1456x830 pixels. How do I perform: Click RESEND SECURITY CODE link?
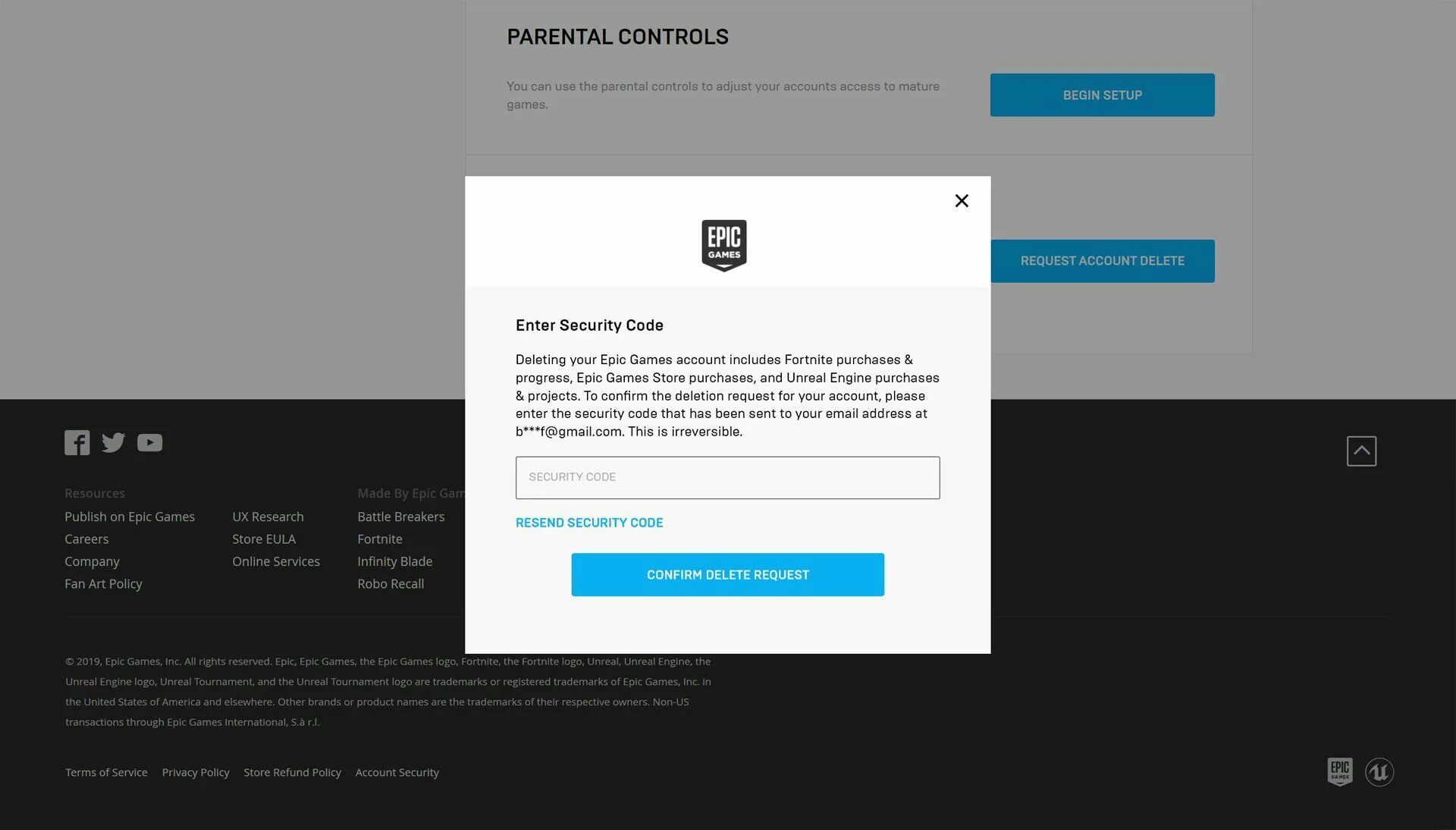(589, 522)
